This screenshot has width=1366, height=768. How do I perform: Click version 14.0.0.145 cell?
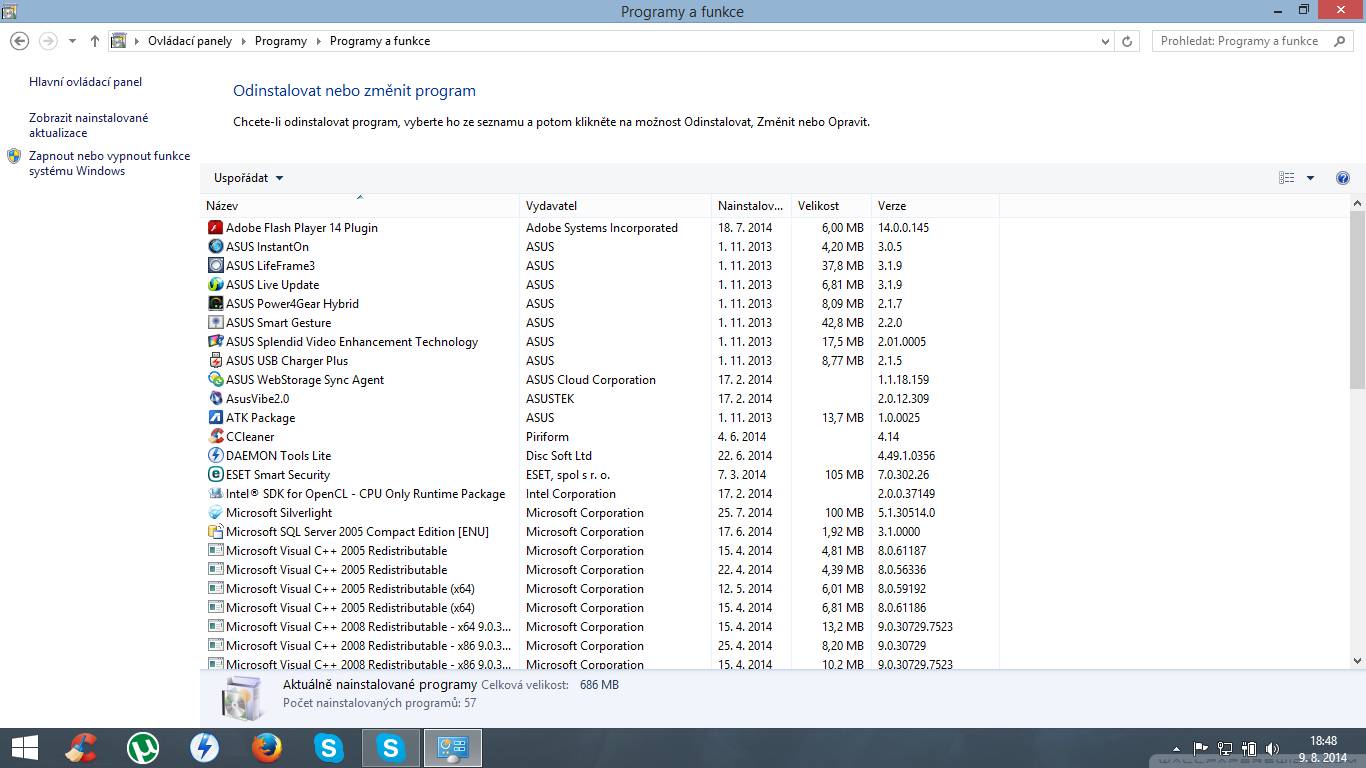pyautogui.click(x=903, y=228)
